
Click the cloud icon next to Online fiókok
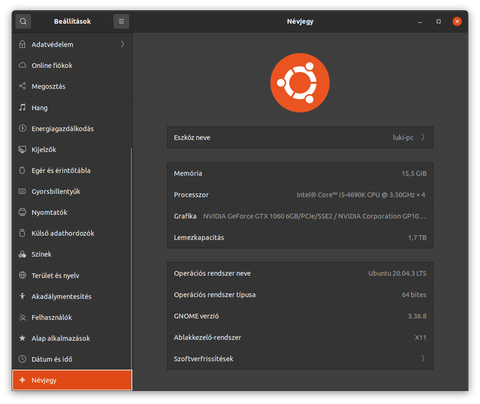point(22,65)
